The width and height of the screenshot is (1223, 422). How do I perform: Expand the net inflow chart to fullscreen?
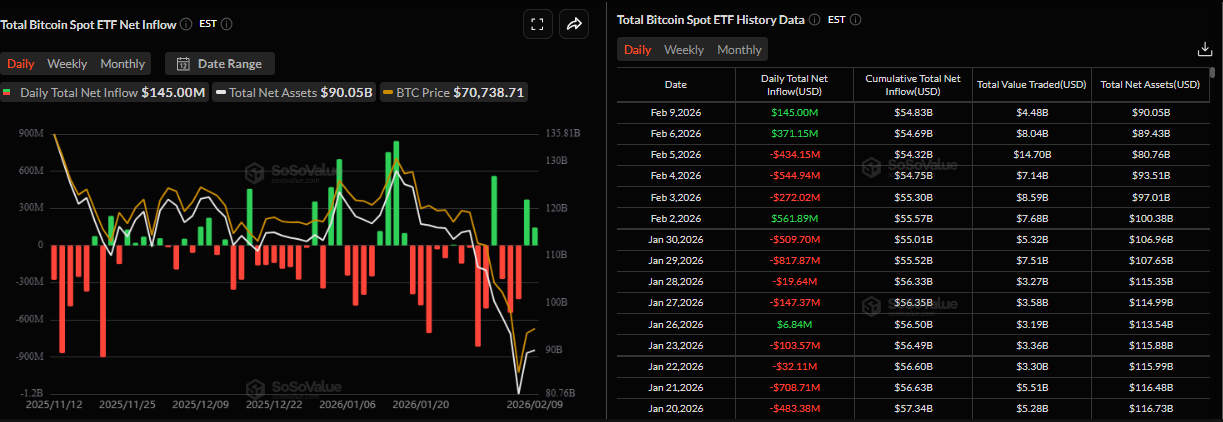point(537,25)
